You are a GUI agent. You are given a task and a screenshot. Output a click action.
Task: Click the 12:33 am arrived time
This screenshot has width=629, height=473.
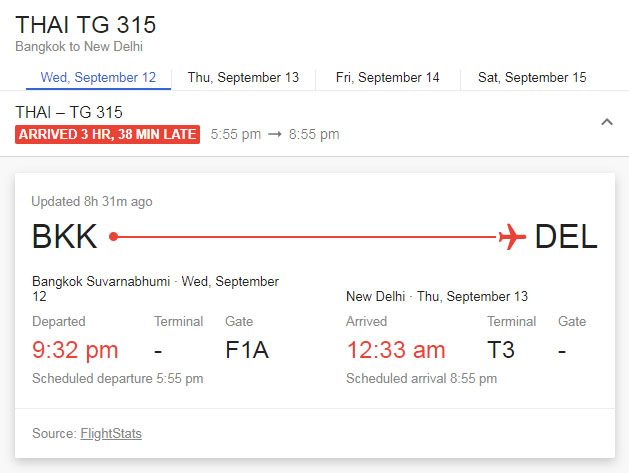396,350
